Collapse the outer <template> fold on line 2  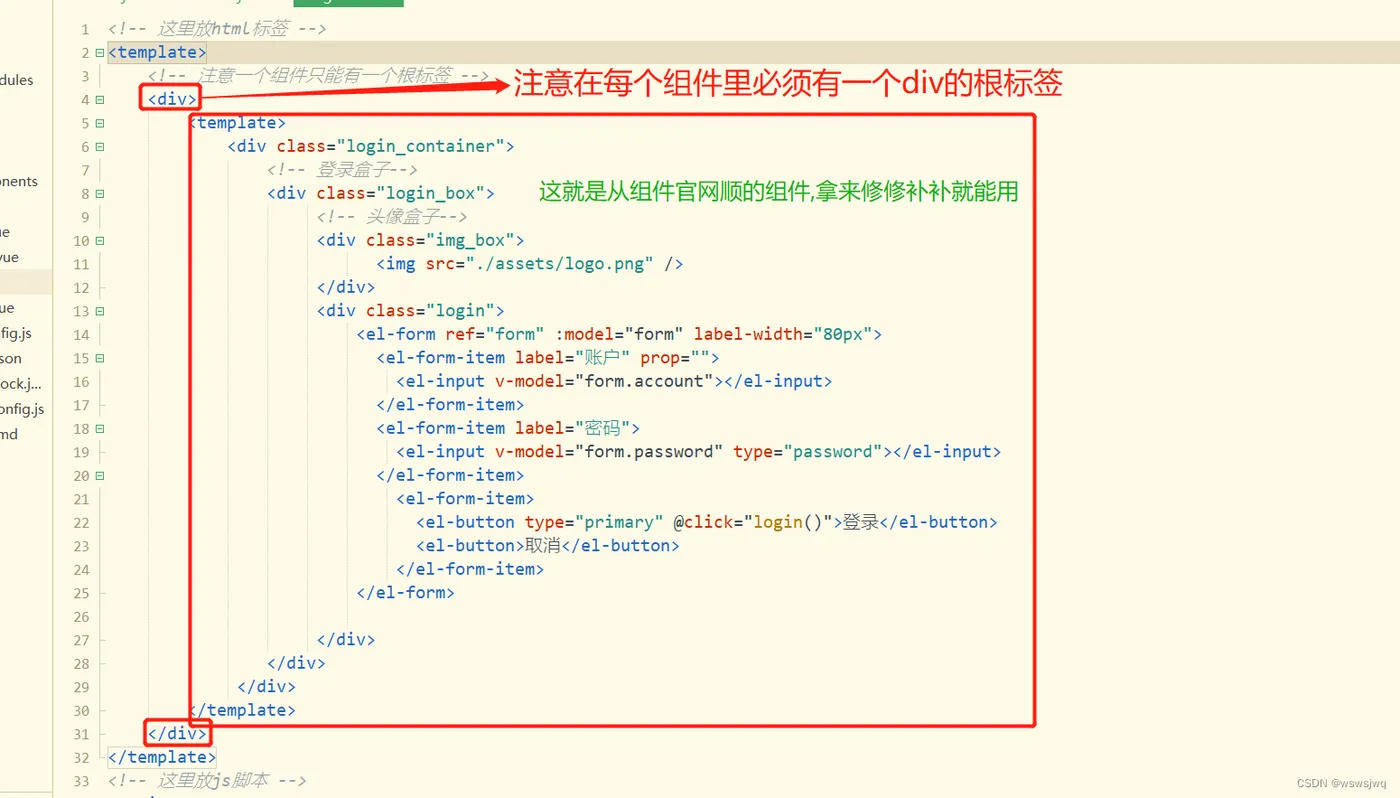click(99, 53)
